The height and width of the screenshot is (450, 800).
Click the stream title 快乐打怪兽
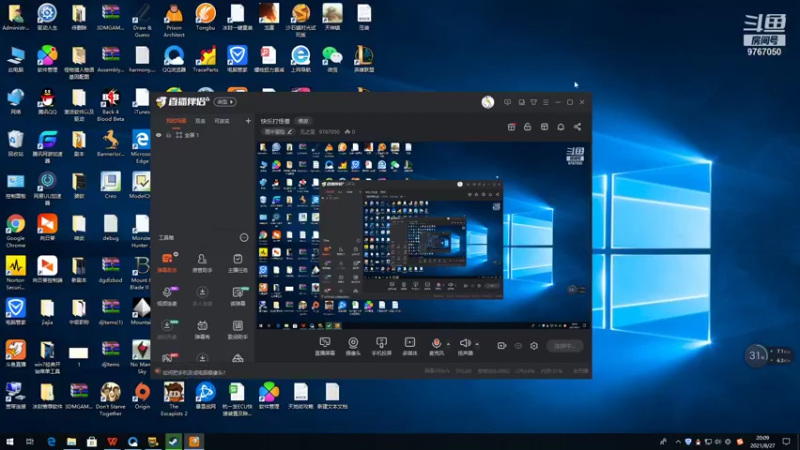pyautogui.click(x=275, y=121)
